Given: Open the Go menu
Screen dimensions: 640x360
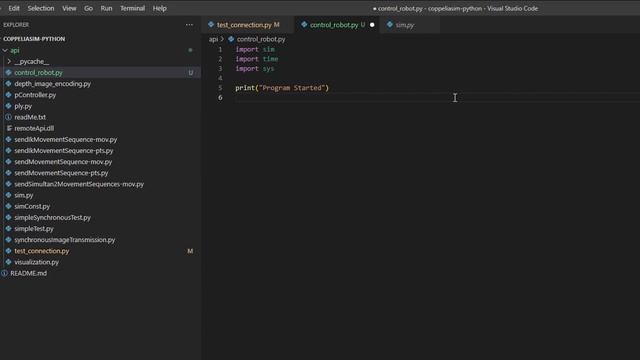Looking at the screenshot, I should click(x=88, y=8).
